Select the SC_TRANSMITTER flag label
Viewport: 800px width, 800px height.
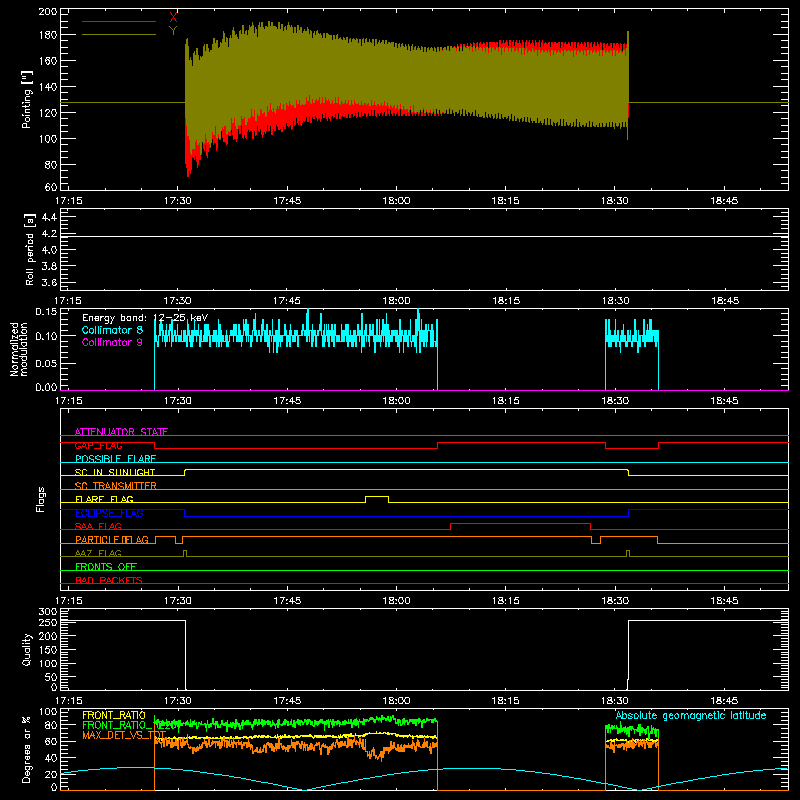click(115, 486)
